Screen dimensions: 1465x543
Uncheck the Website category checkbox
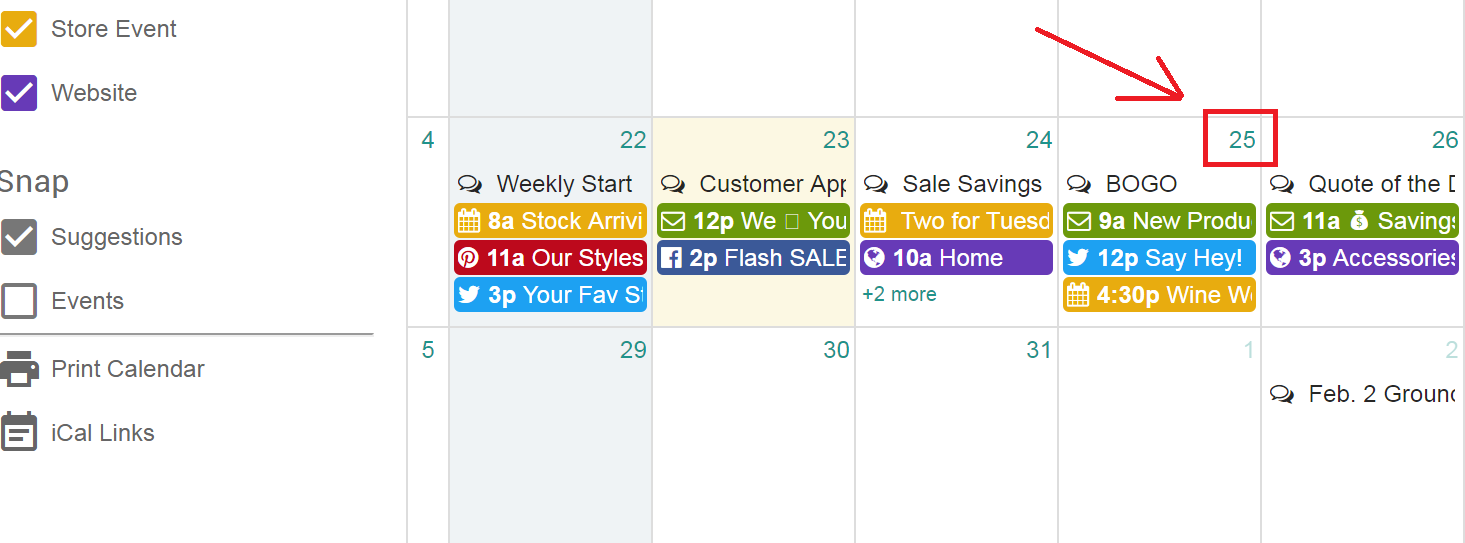pyautogui.click(x=19, y=93)
